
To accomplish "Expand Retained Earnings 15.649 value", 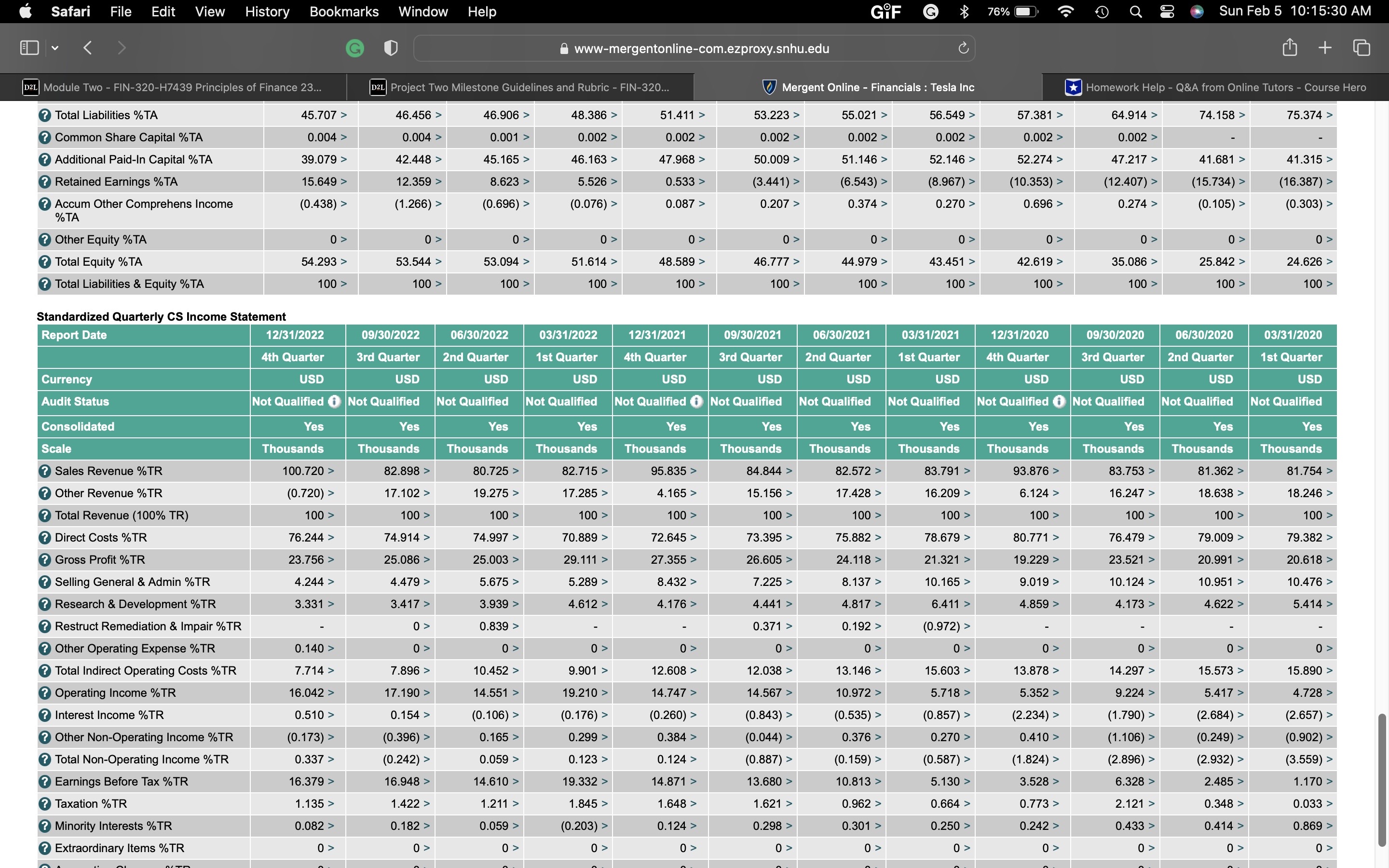I will pos(343,182).
